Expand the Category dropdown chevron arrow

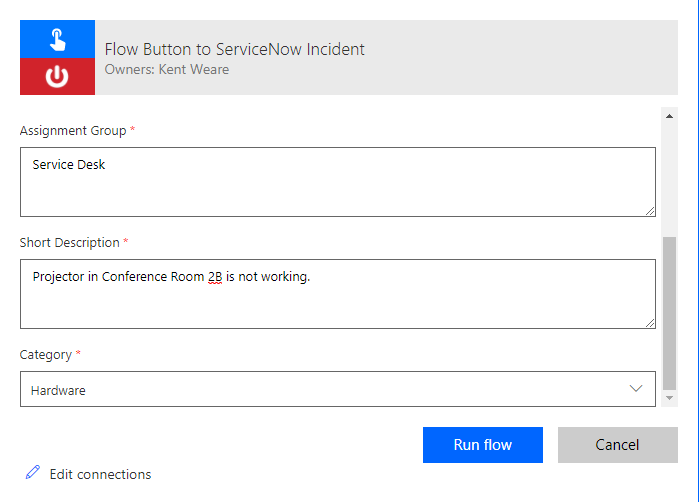[x=635, y=389]
